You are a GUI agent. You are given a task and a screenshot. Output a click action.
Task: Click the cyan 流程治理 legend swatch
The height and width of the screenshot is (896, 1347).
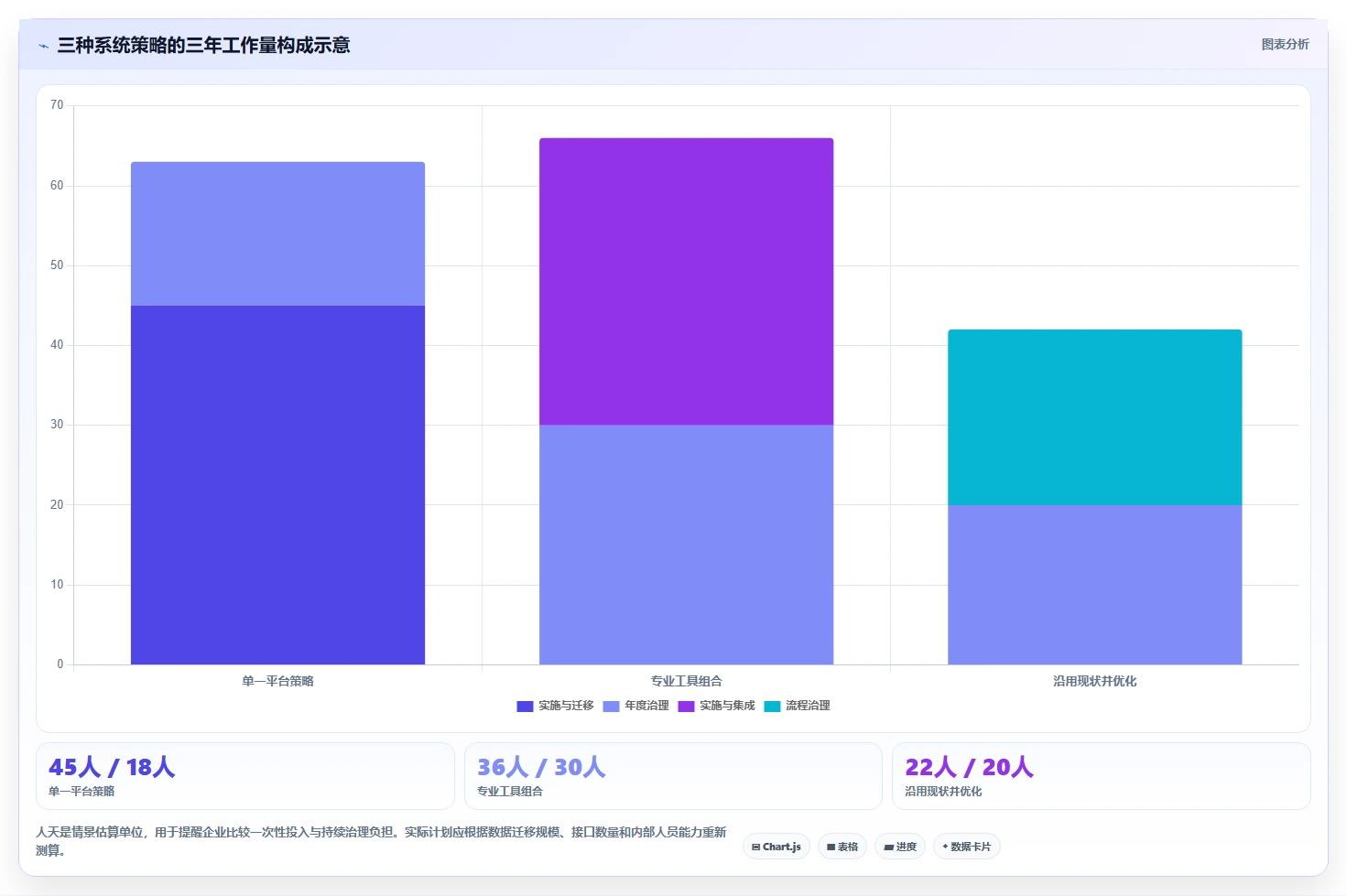[x=772, y=707]
